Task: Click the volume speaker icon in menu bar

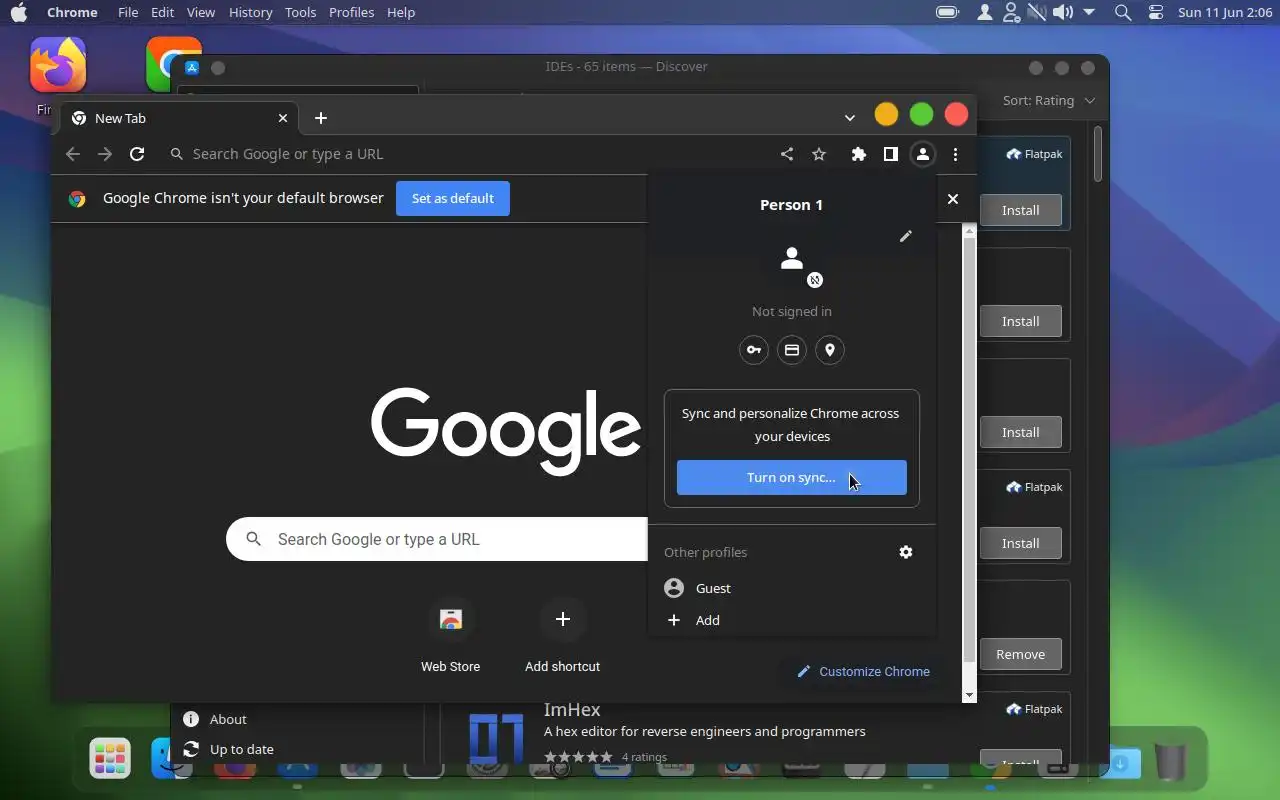Action: tap(1063, 12)
